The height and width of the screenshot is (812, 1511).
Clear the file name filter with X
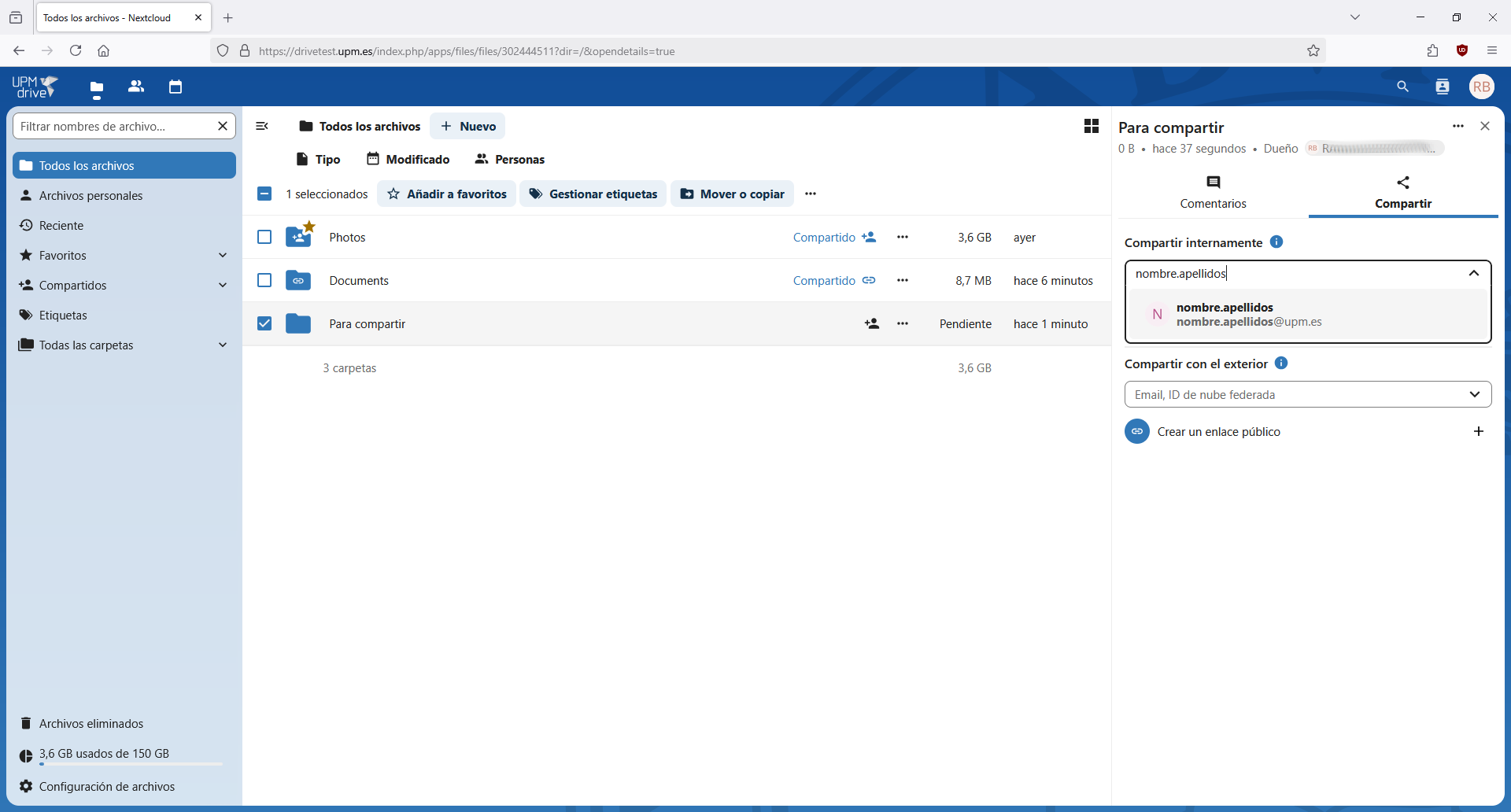[223, 126]
